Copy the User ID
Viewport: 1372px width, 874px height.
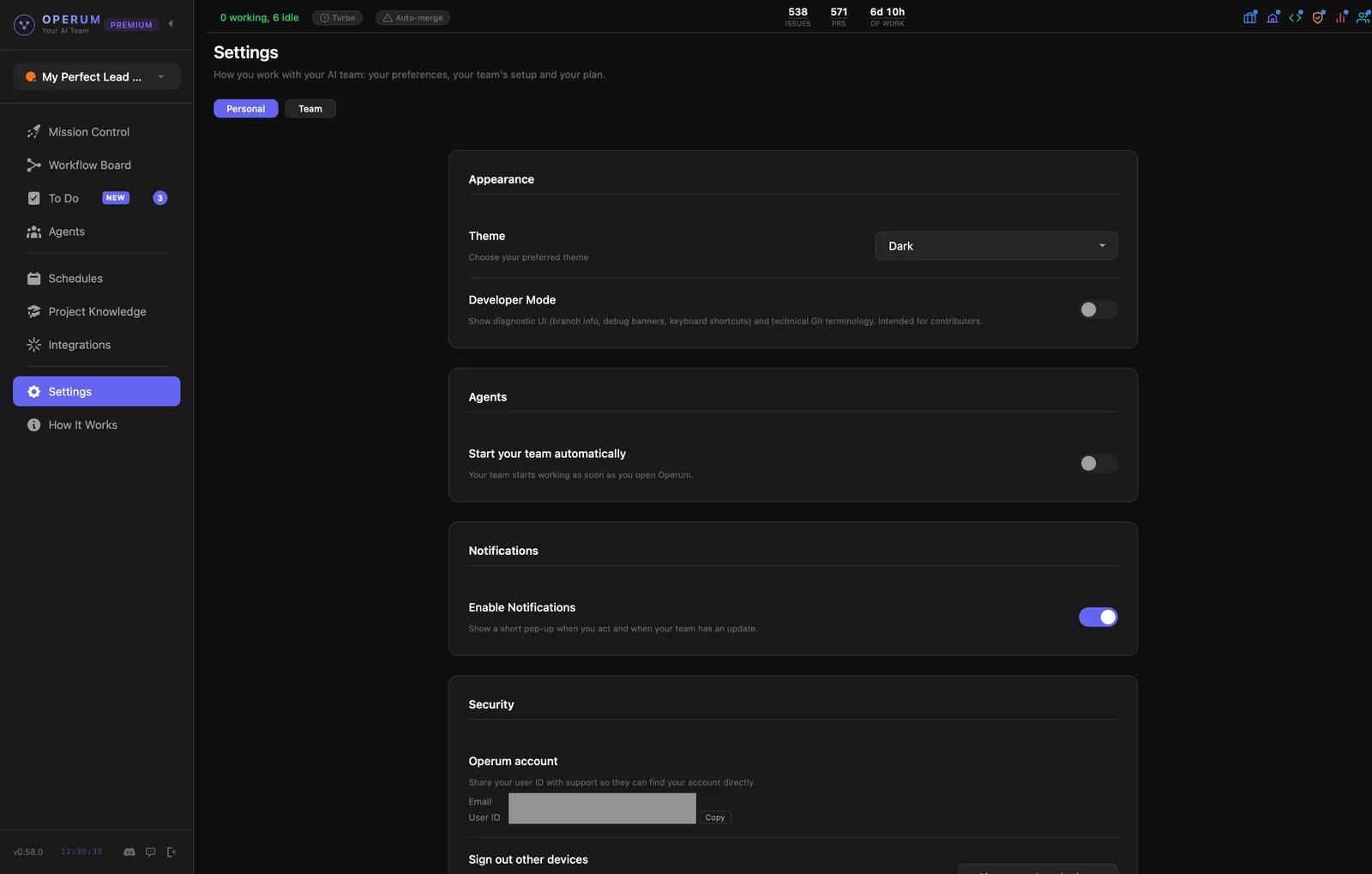(715, 817)
